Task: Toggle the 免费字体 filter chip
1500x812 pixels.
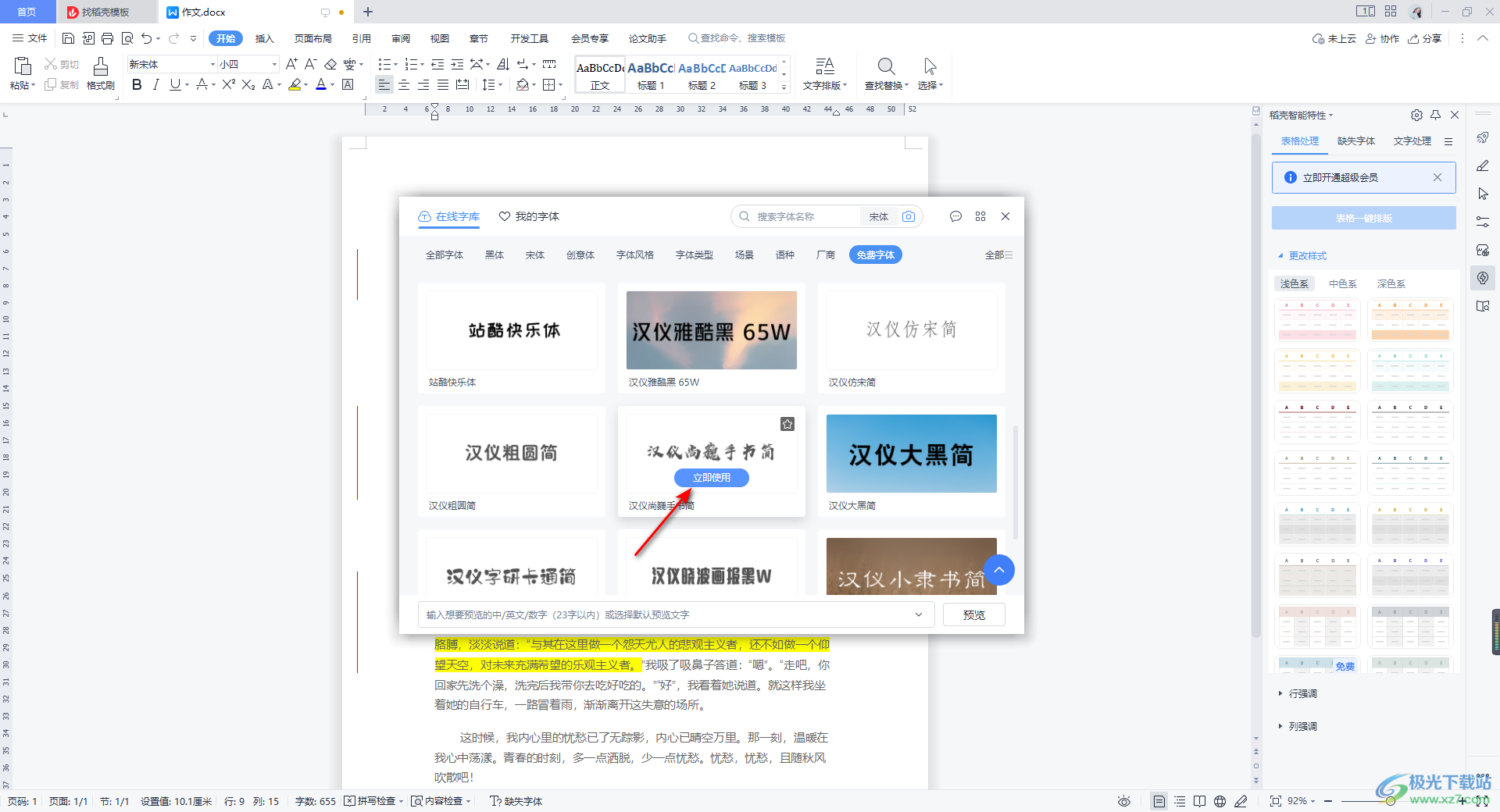Action: pos(875,255)
